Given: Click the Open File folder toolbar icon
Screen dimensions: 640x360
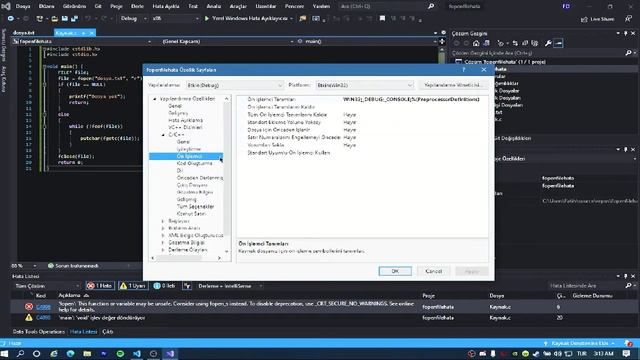Looking at the screenshot, I should [x=54, y=18].
